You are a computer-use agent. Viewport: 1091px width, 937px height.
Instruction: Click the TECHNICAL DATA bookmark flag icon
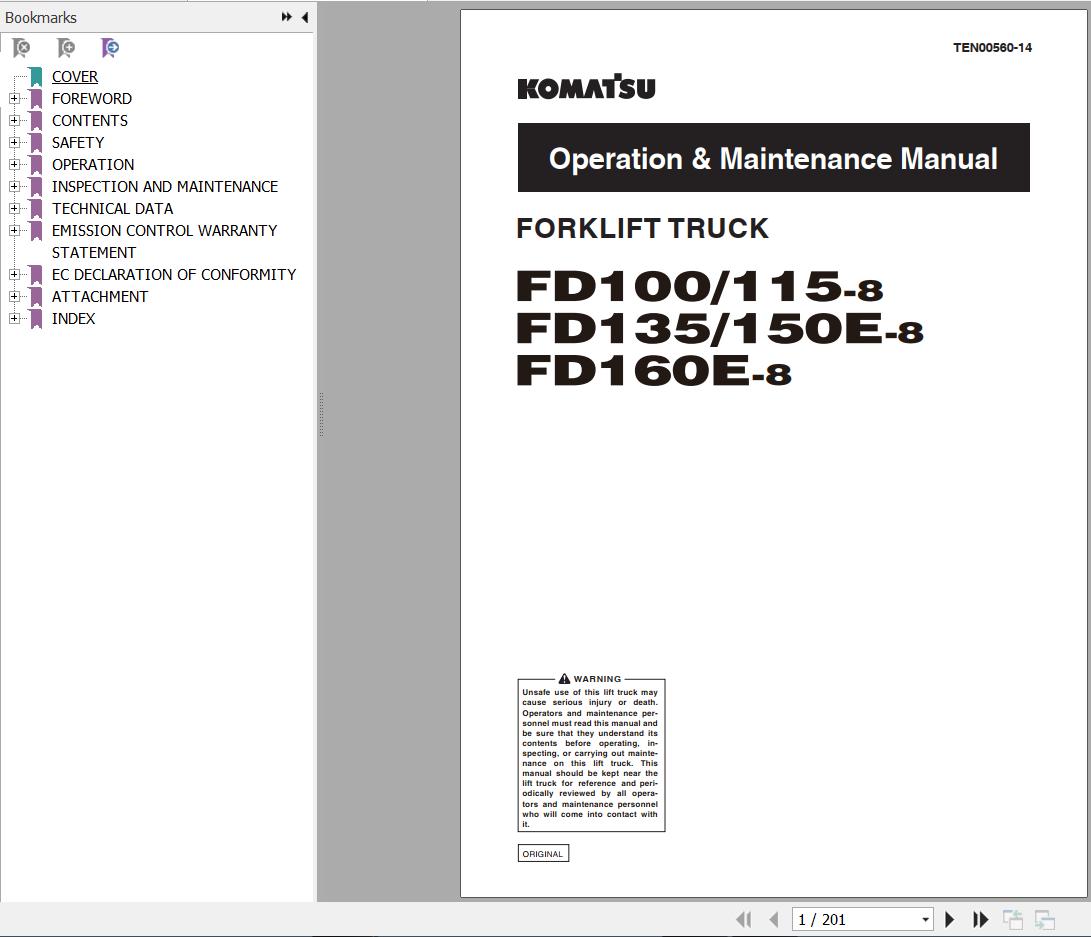36,209
